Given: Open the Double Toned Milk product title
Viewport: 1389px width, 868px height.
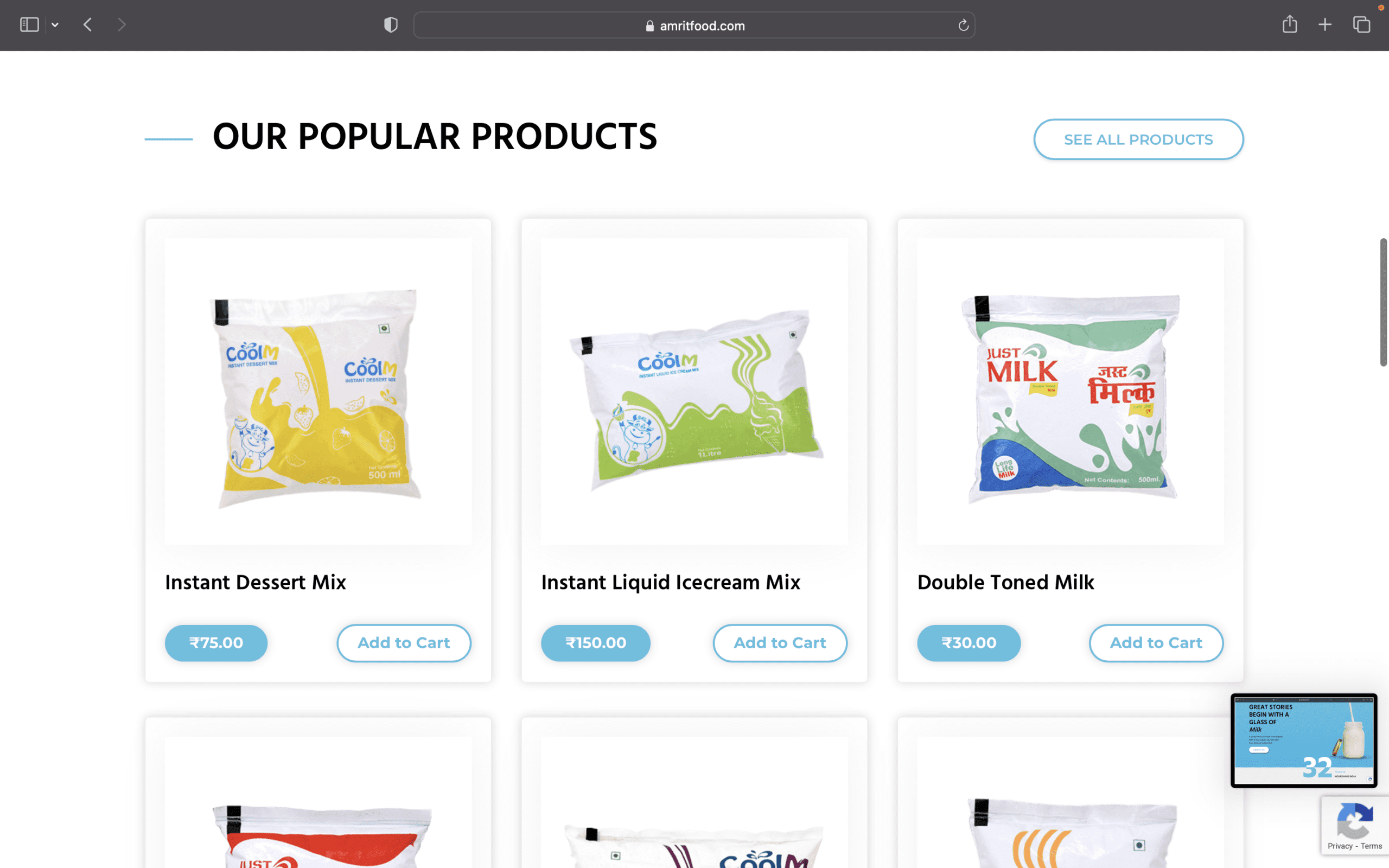Looking at the screenshot, I should (x=1005, y=582).
